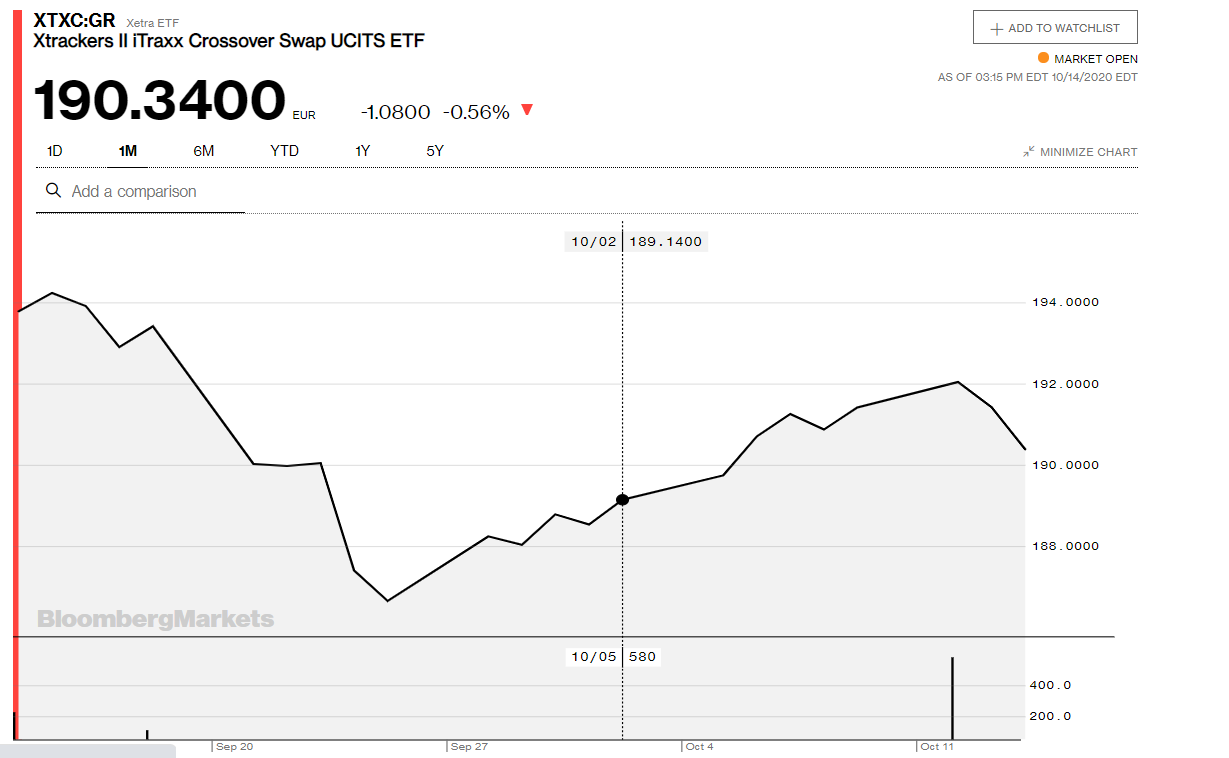
Task: Open the 5Y chart range
Action: [x=435, y=151]
